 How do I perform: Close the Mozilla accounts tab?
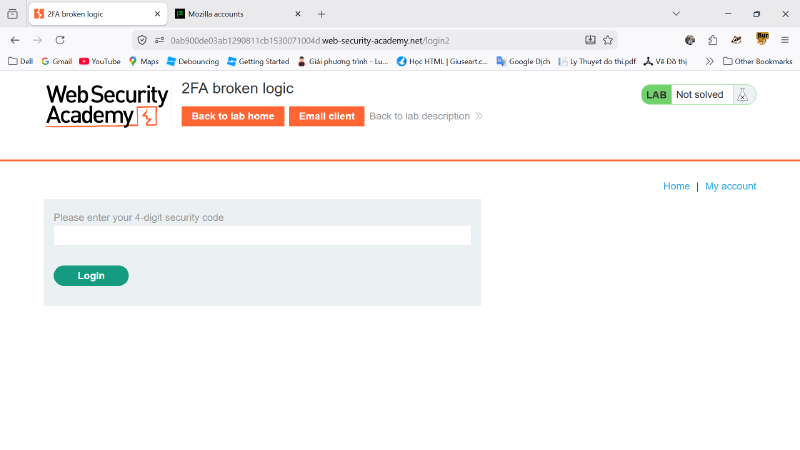click(x=298, y=14)
